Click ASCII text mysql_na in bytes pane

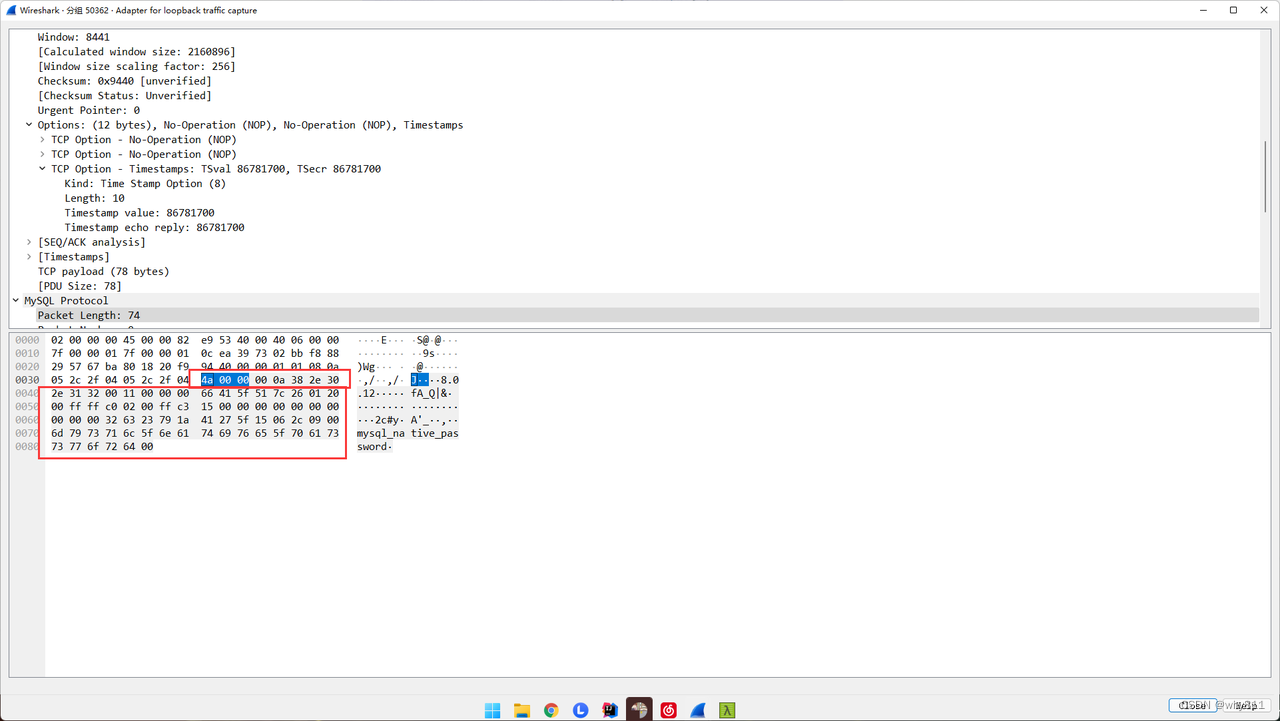[x=383, y=434]
